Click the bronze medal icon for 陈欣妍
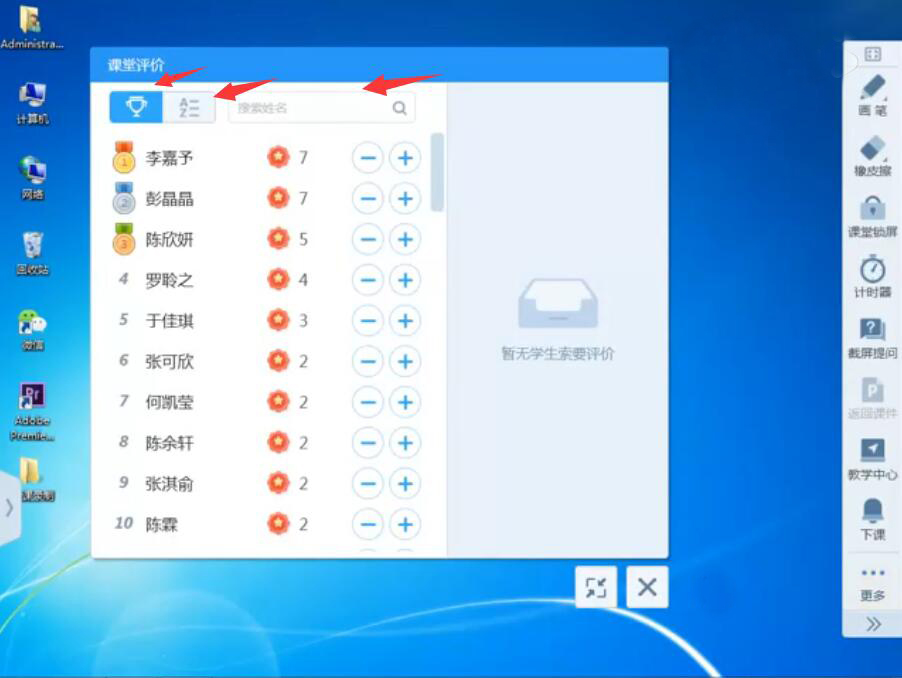 (124, 239)
